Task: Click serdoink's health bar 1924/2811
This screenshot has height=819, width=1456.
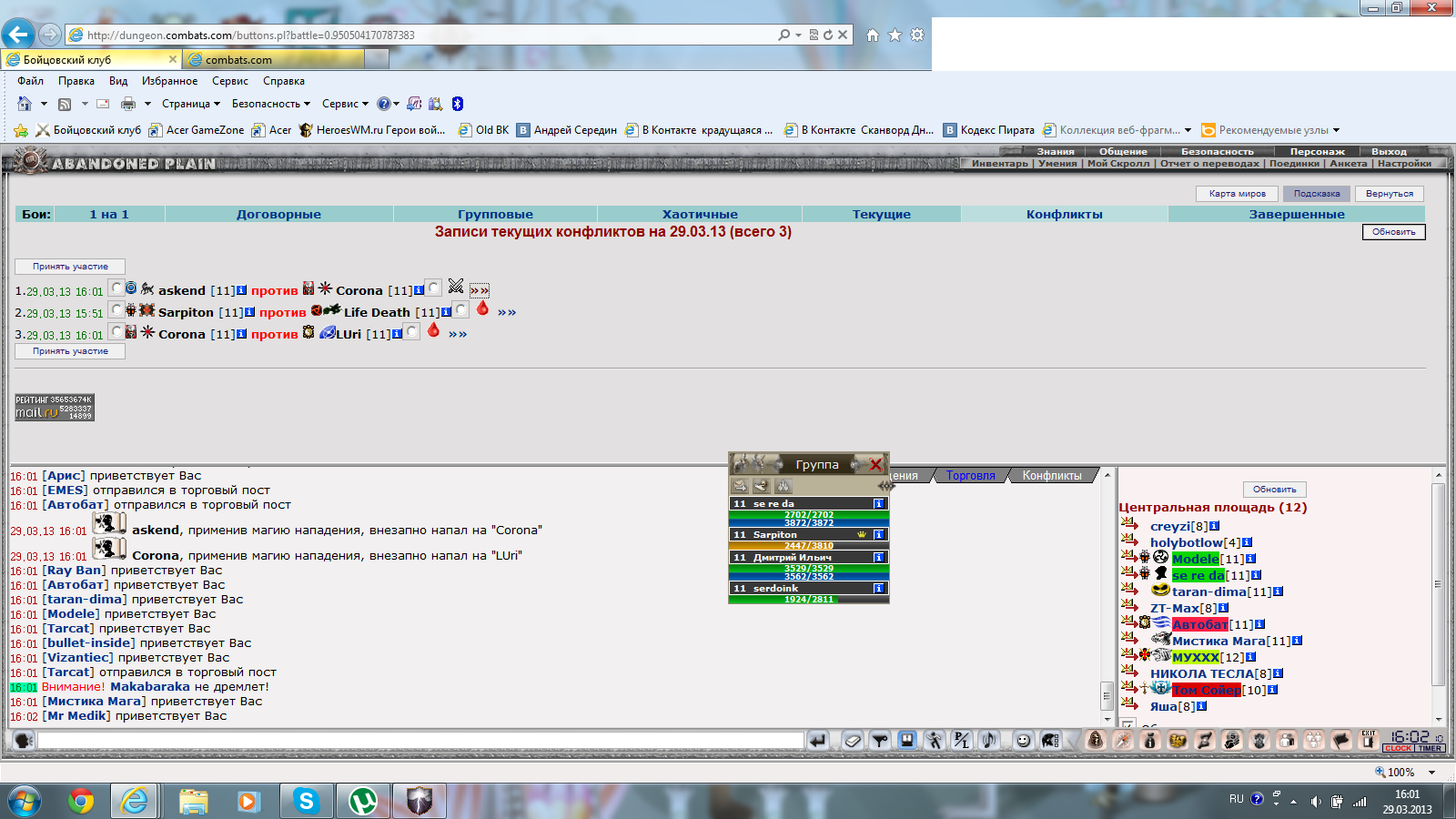Action: click(x=809, y=600)
